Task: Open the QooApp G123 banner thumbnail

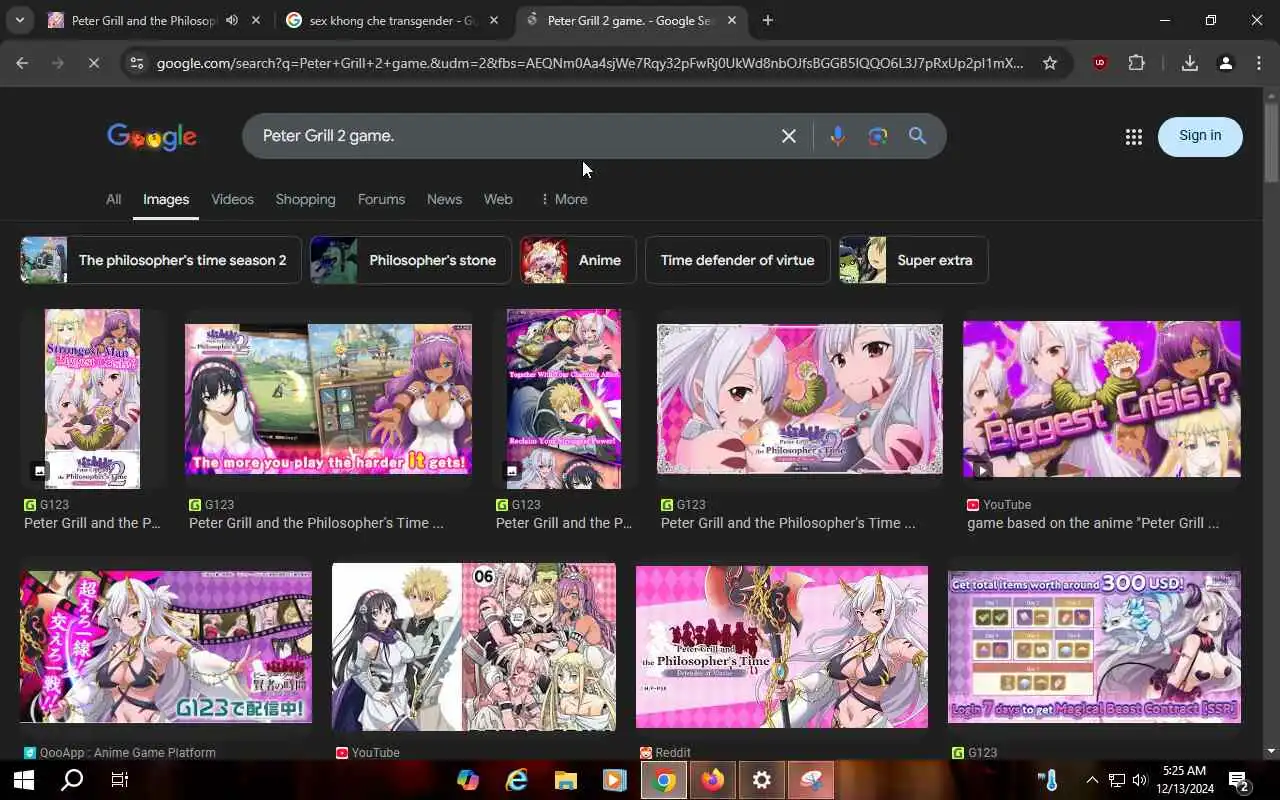Action: (166, 647)
